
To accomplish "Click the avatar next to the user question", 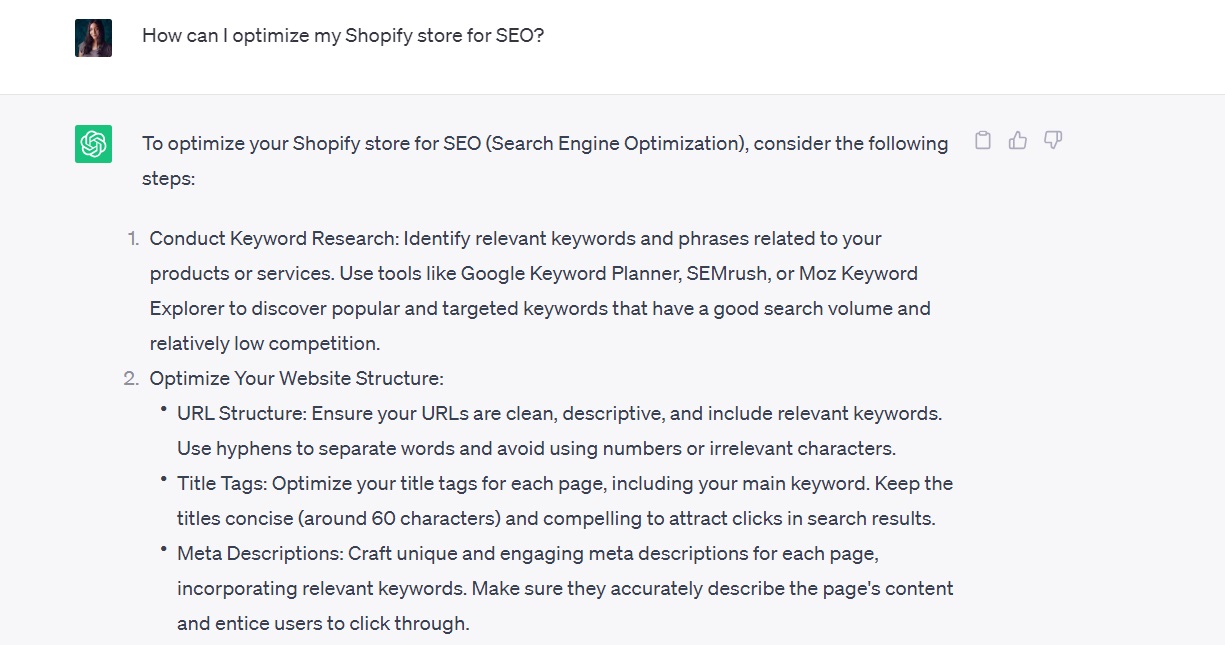I will tap(92, 36).
